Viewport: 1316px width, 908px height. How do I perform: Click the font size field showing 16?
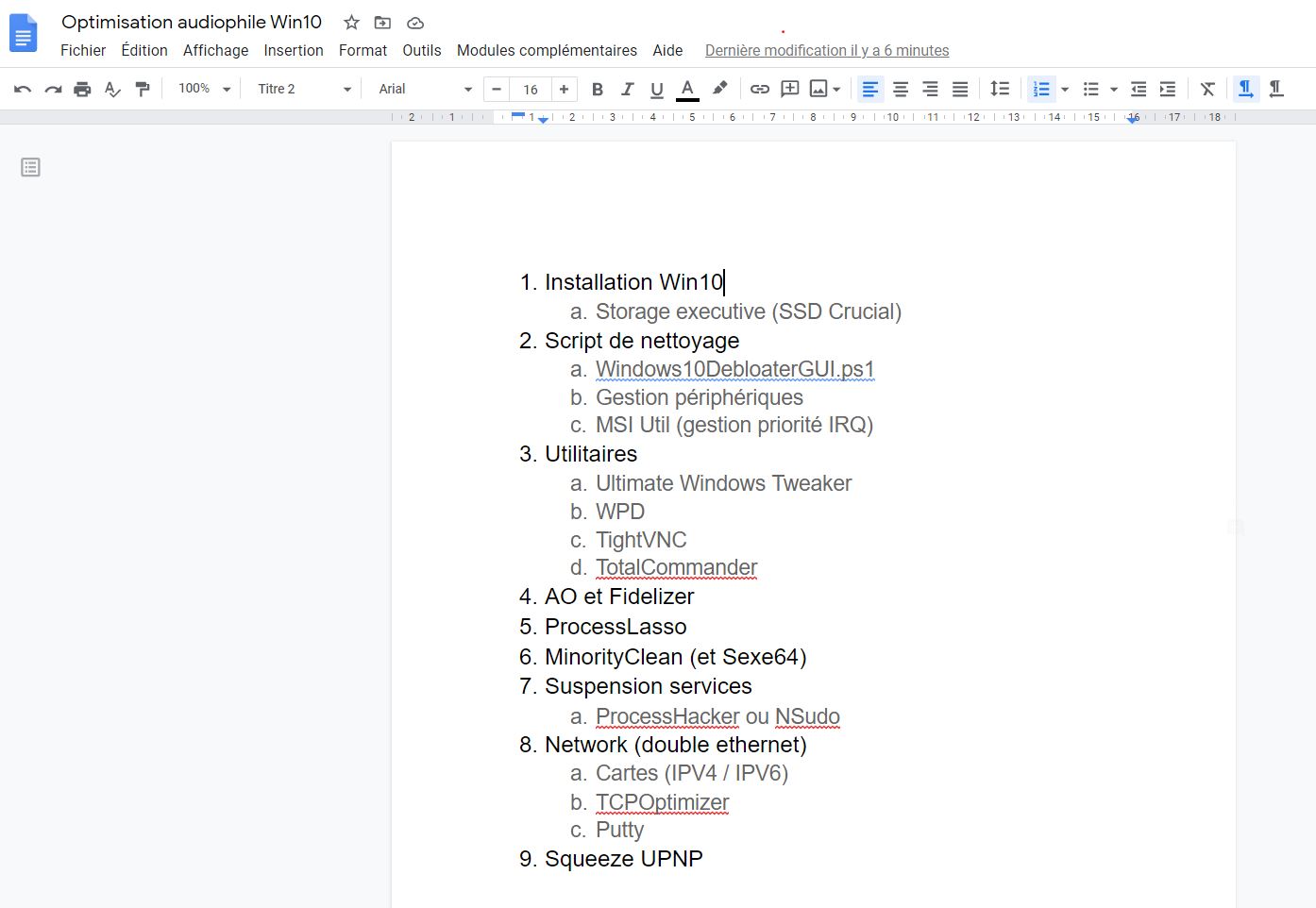(531, 89)
